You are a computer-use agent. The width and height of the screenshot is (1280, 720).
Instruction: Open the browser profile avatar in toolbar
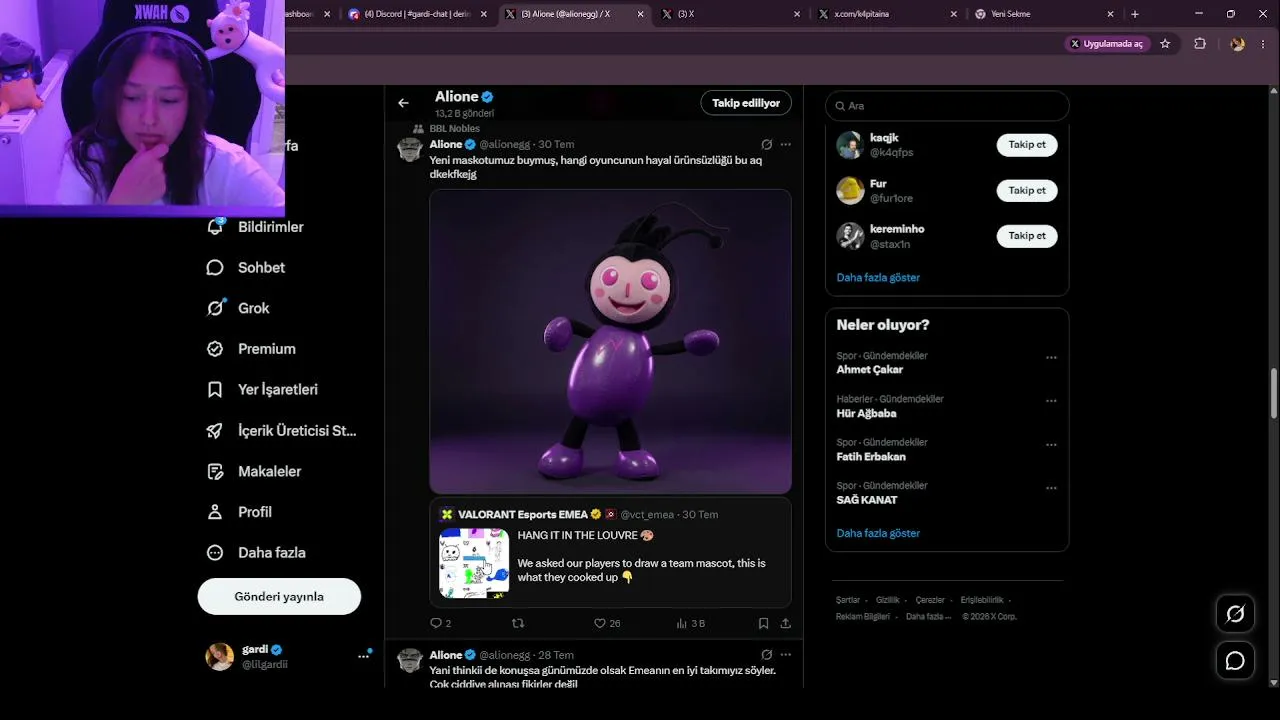click(1237, 44)
